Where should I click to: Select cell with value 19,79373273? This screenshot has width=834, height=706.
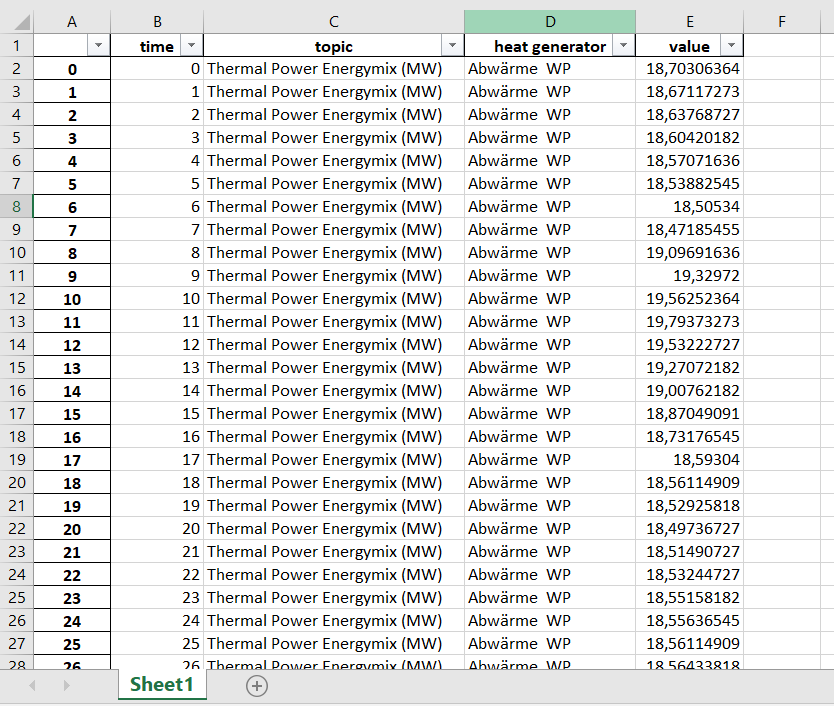coord(689,321)
